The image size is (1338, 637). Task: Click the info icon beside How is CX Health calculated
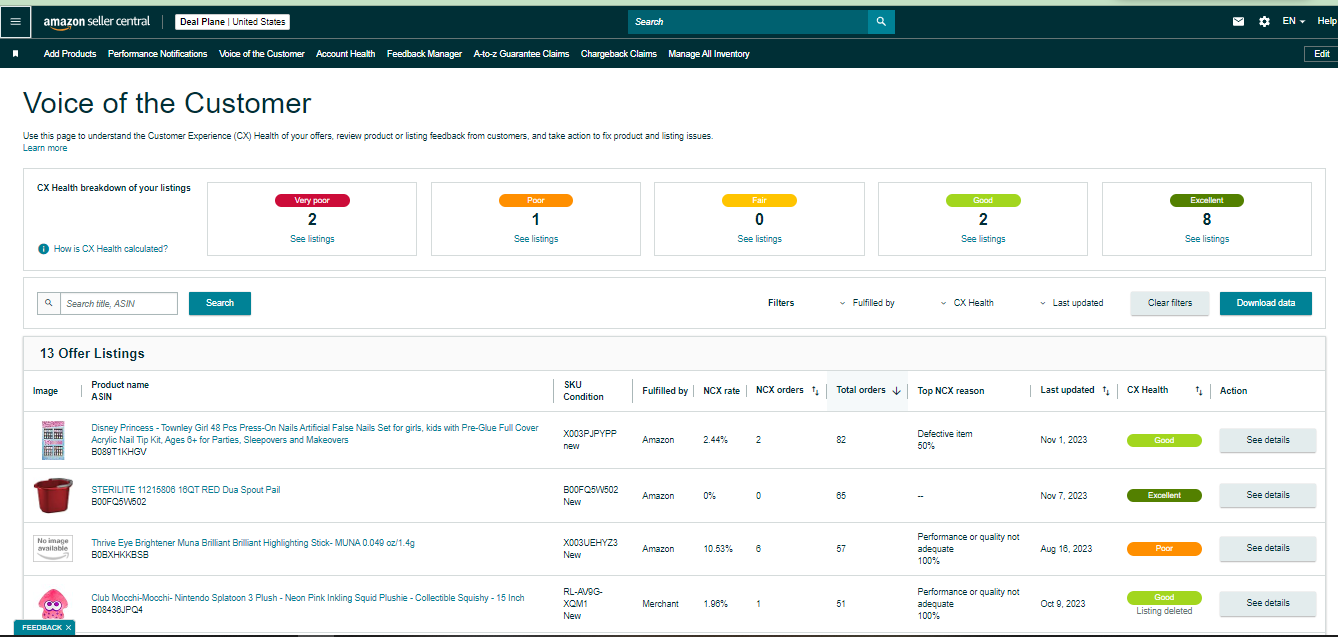click(43, 249)
